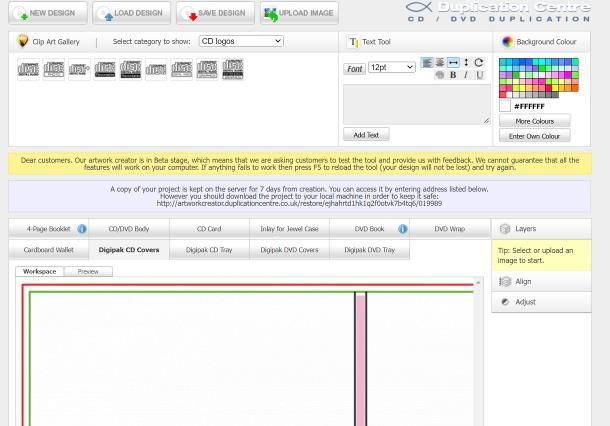Click the Adjust contrast icon

click(x=505, y=302)
